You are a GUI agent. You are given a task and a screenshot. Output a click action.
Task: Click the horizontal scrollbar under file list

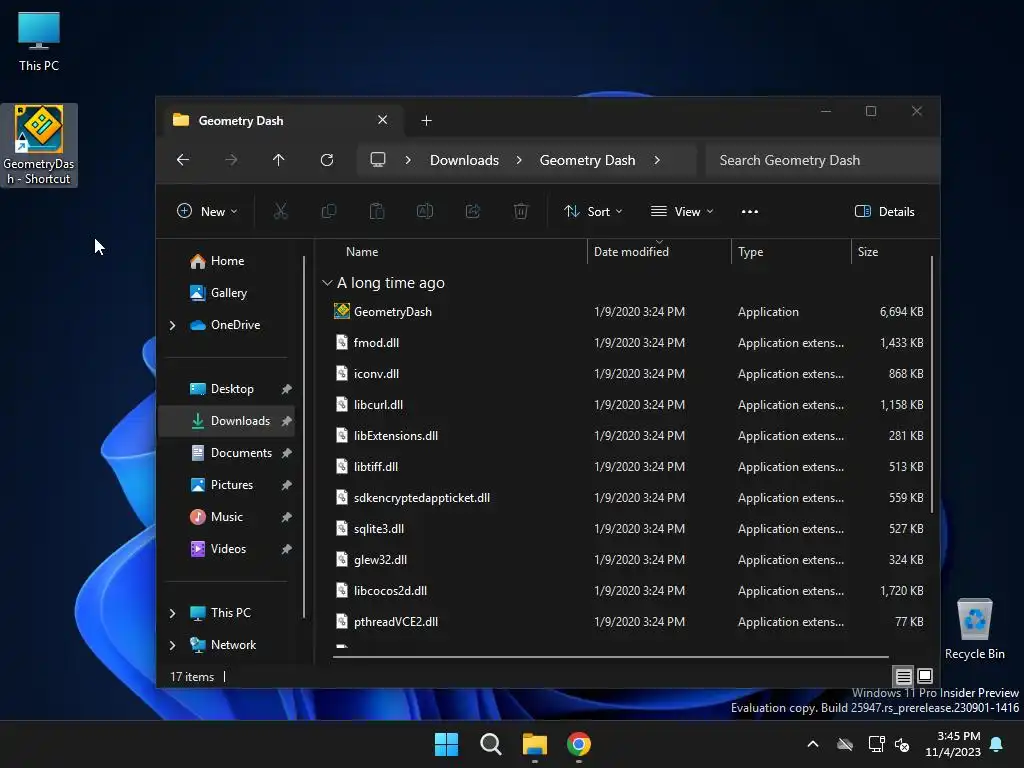[x=611, y=657]
